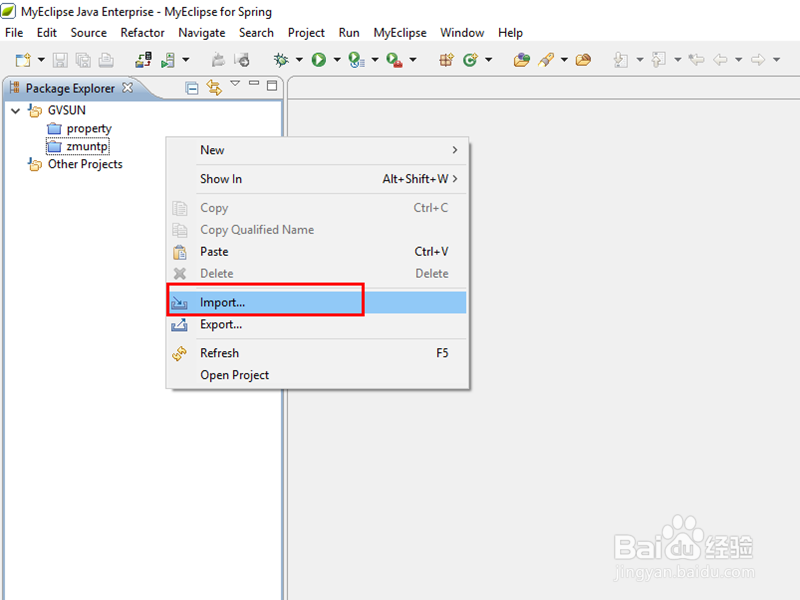The height and width of the screenshot is (600, 800).
Task: Open the Project menu
Action: [x=306, y=33]
